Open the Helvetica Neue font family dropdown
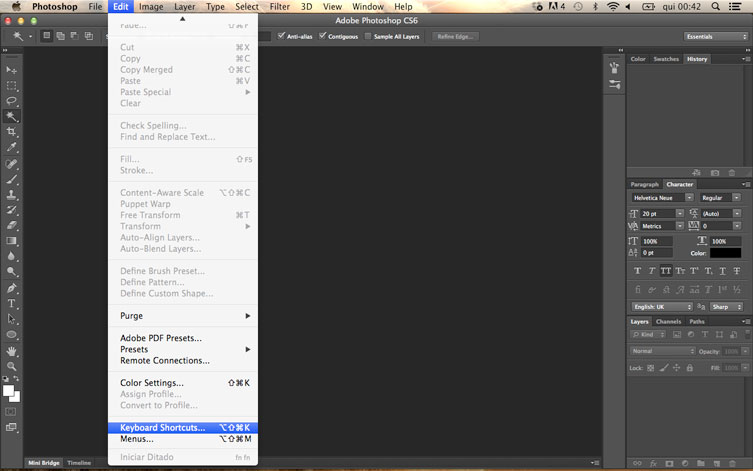753x471 pixels. click(x=661, y=198)
